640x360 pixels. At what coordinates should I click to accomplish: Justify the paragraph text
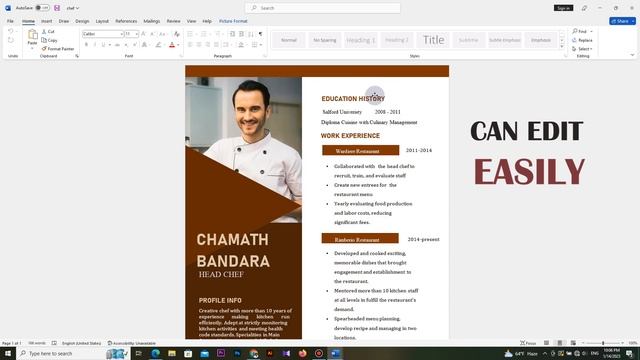216,44
